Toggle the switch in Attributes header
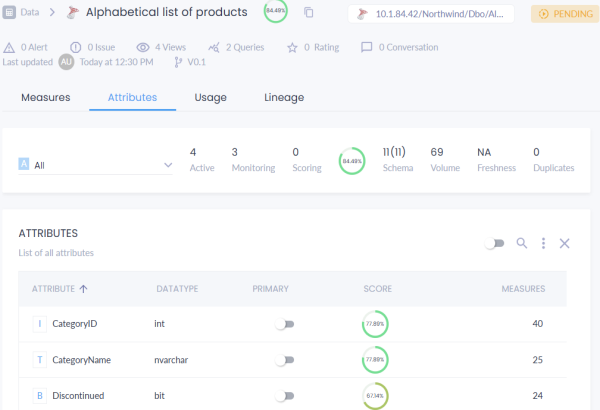 coord(494,243)
